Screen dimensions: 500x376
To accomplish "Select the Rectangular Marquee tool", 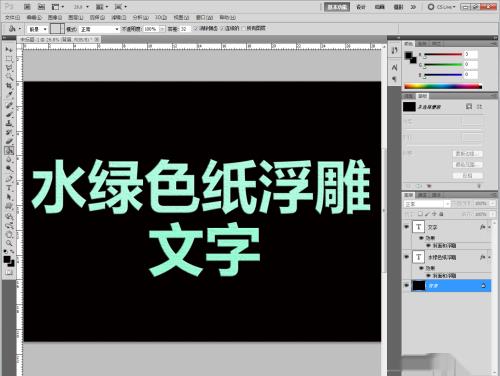I will coord(9,59).
